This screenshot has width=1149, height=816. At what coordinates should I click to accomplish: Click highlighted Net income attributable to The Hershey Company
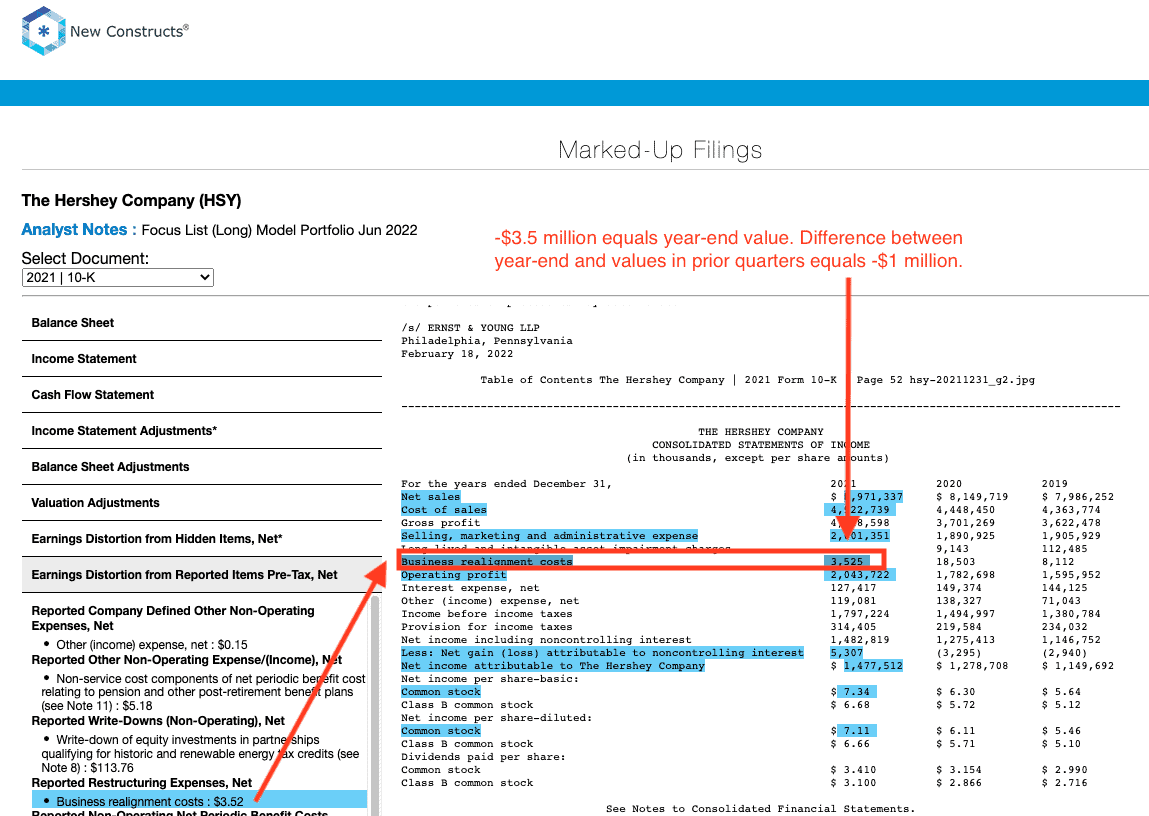pyautogui.click(x=553, y=666)
